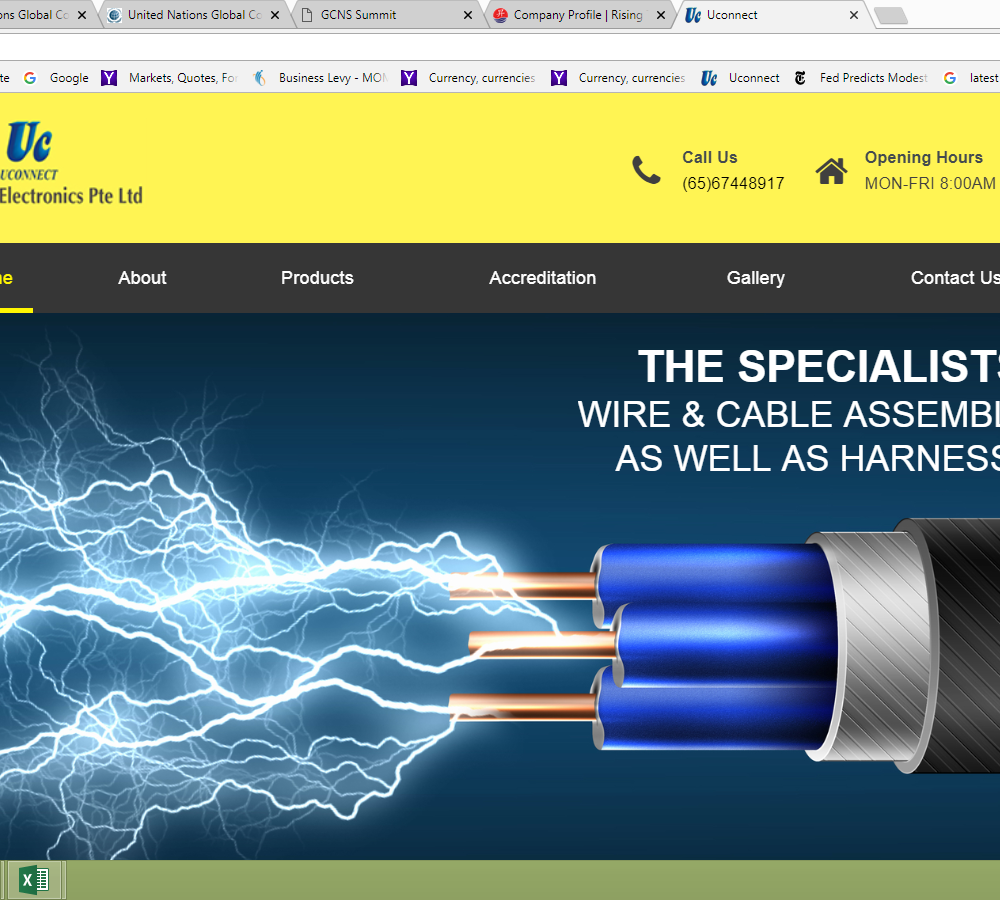Go to the Accreditation page
1000x900 pixels.
(x=542, y=278)
